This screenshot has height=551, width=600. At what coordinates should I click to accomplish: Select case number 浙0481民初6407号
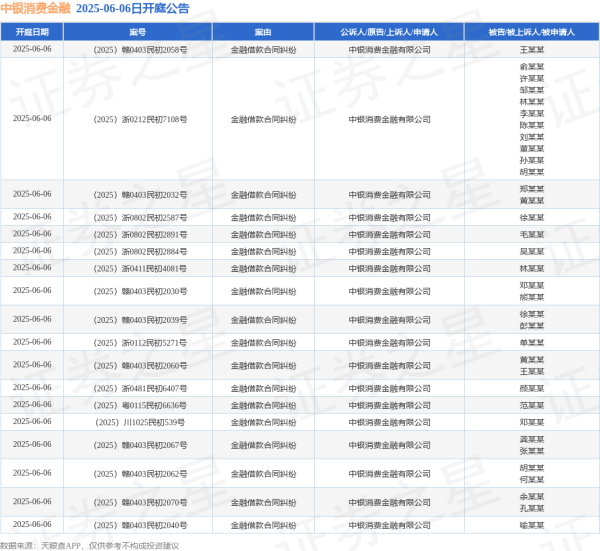(x=140, y=388)
